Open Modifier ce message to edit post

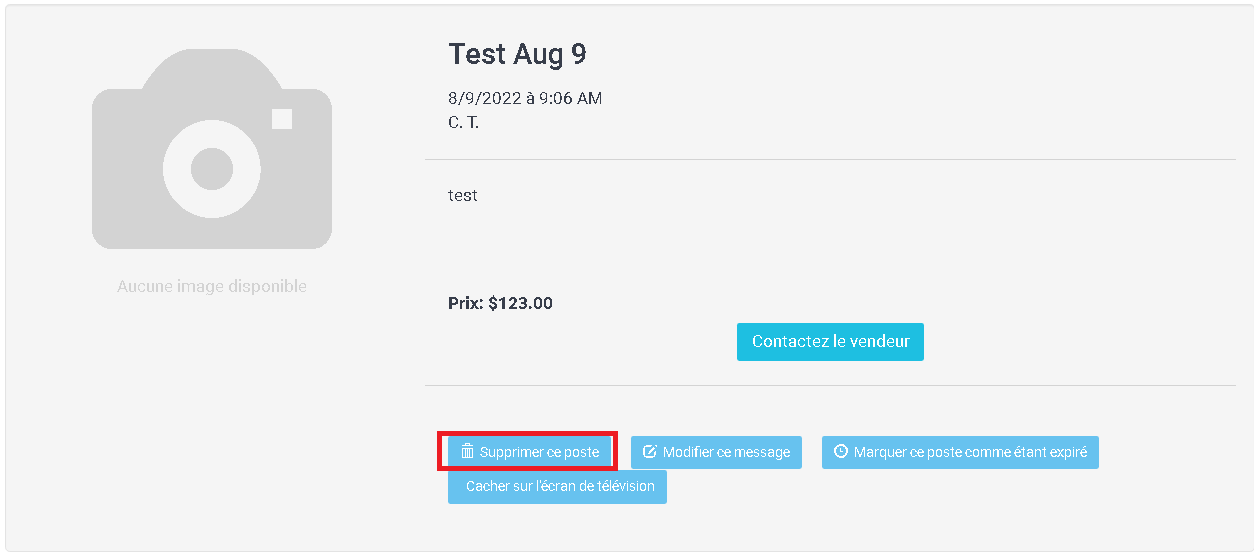point(716,452)
